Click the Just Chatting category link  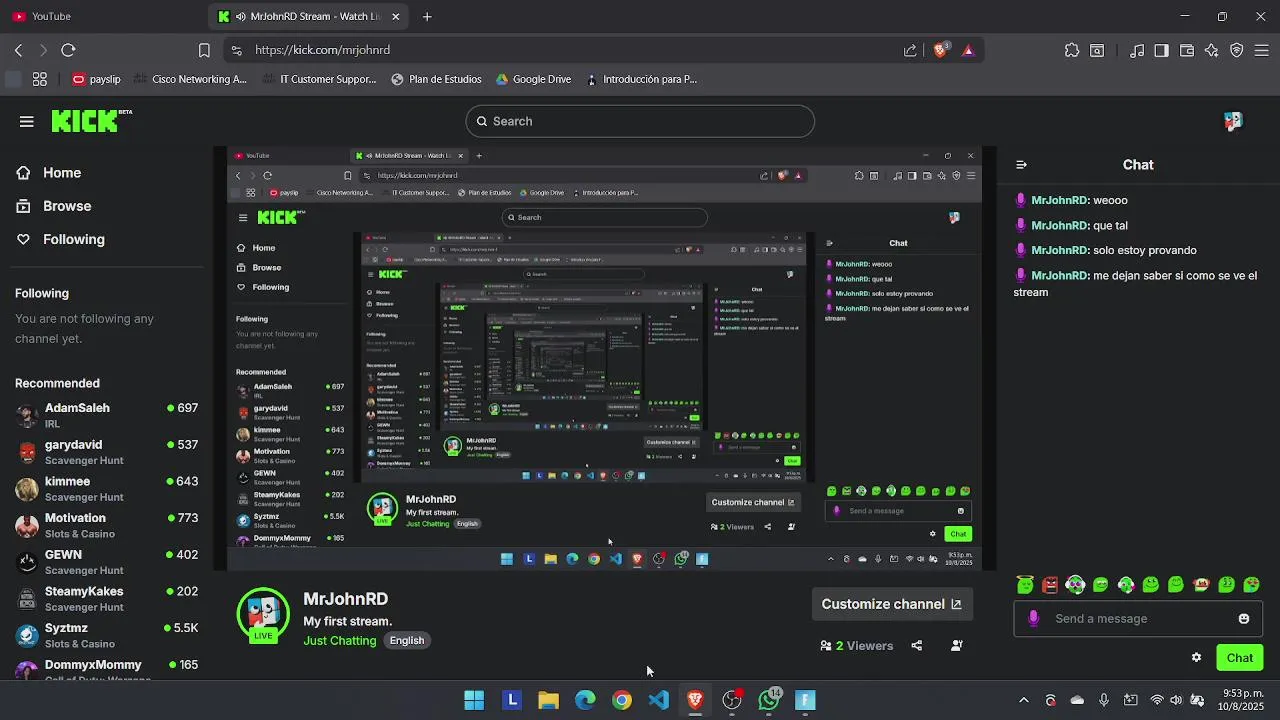click(340, 640)
